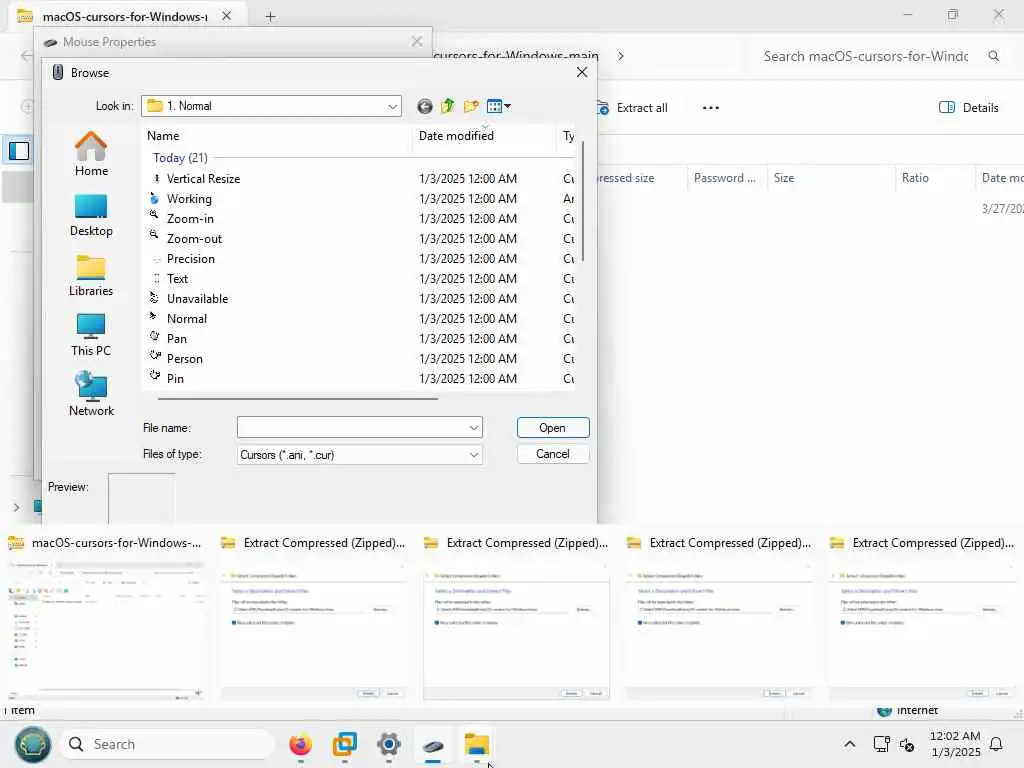Go to Desktop in the places bar
This screenshot has width=1024, height=768.
click(x=91, y=216)
